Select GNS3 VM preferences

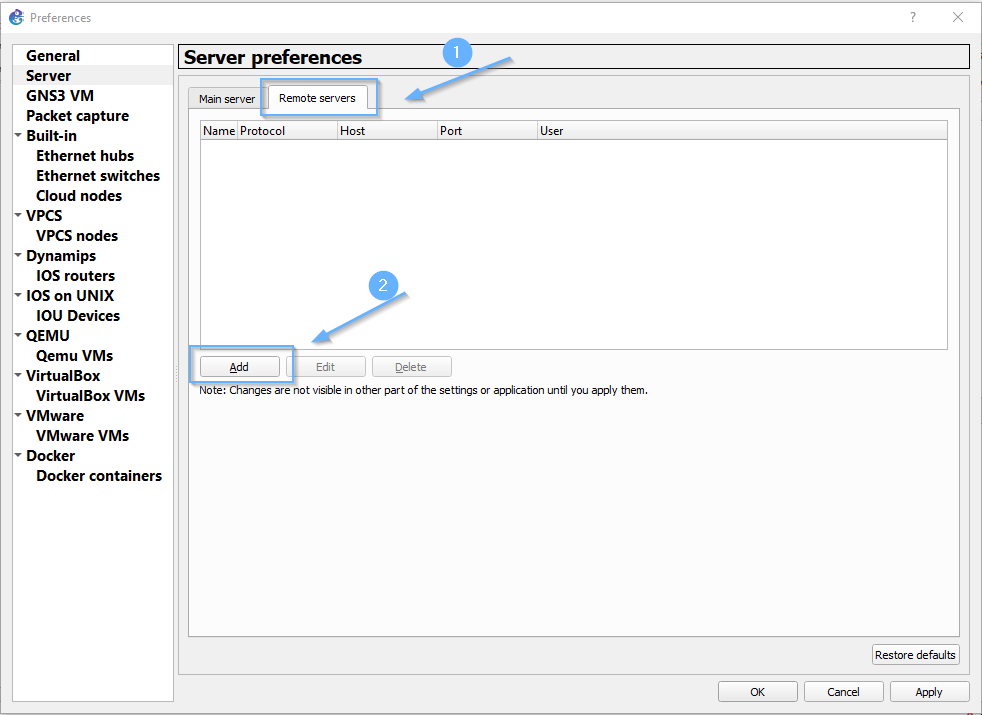tap(60, 96)
